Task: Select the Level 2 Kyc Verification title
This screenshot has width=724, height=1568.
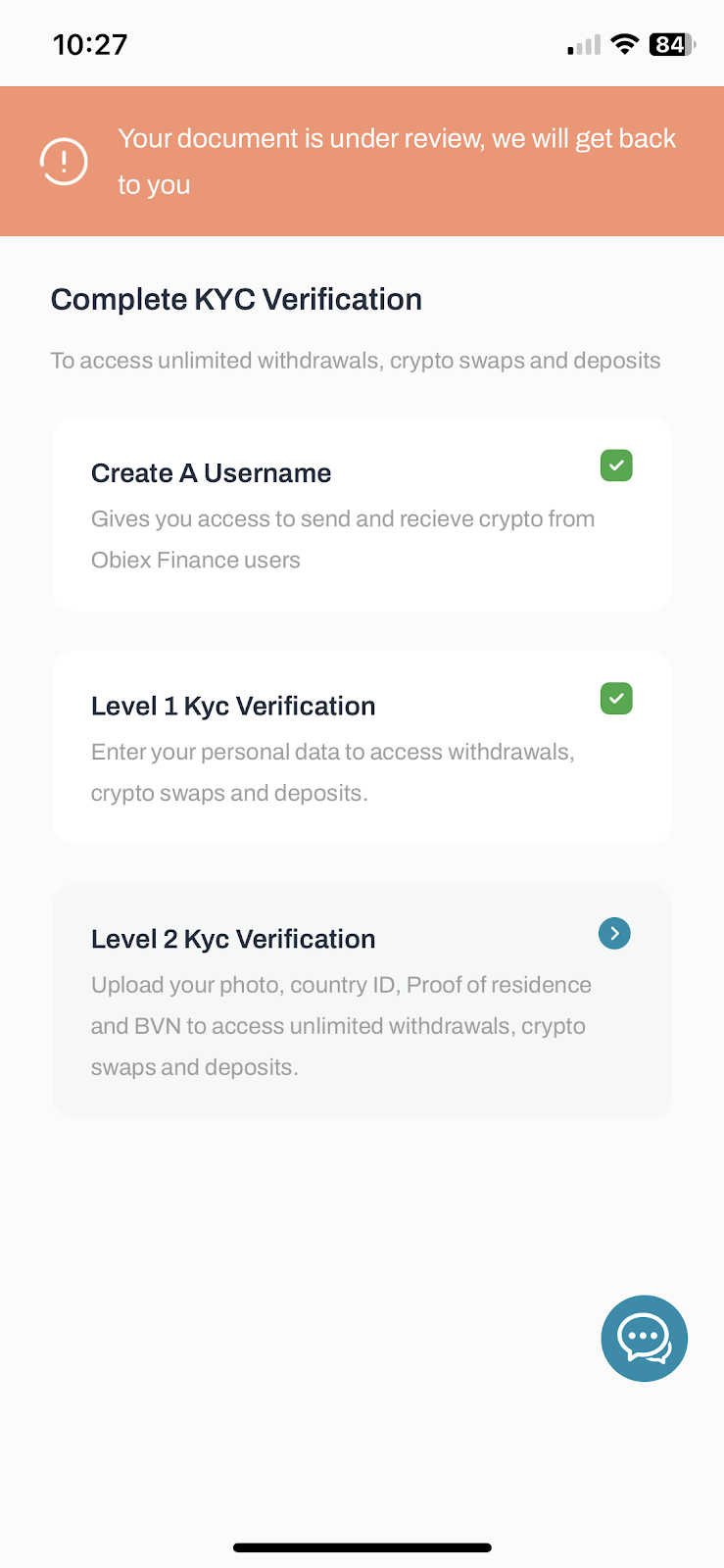Action: click(x=233, y=939)
